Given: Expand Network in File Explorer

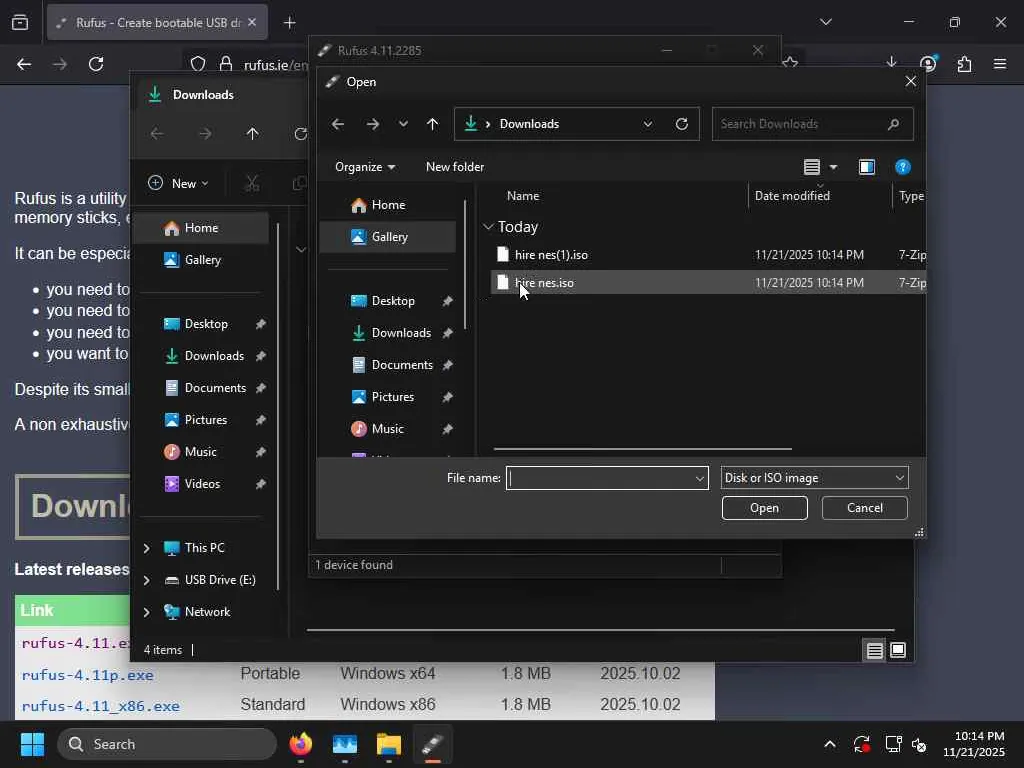Looking at the screenshot, I should tap(146, 612).
